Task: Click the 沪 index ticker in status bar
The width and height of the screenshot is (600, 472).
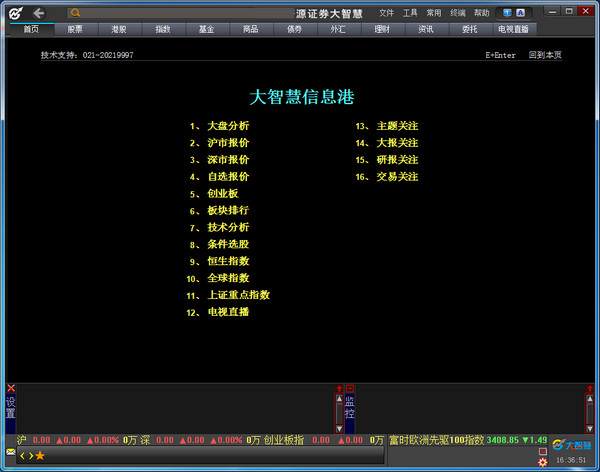Action: coord(77,440)
